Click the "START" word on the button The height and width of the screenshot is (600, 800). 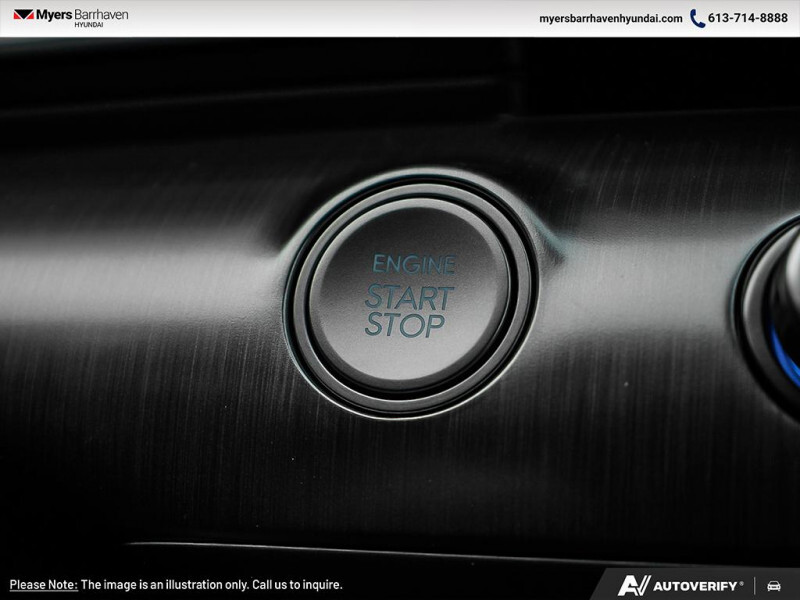(x=408, y=297)
